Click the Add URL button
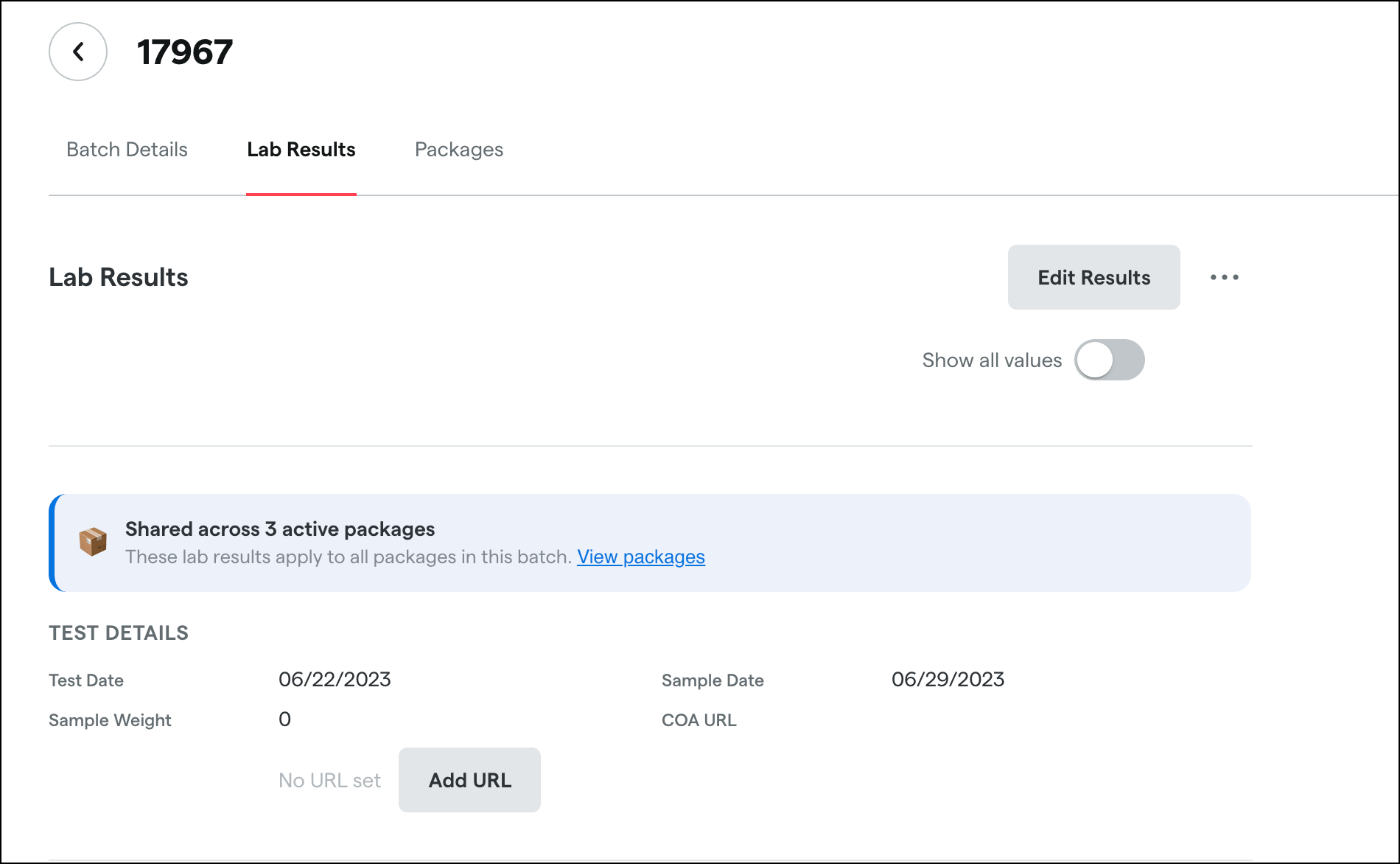This screenshot has width=1400, height=864. (470, 780)
